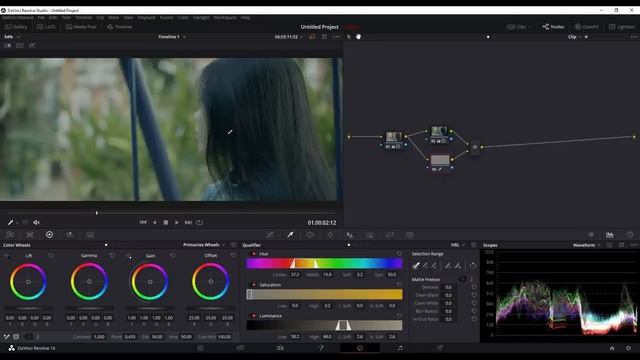
Task: Open the Playback menu
Action: click(146, 18)
